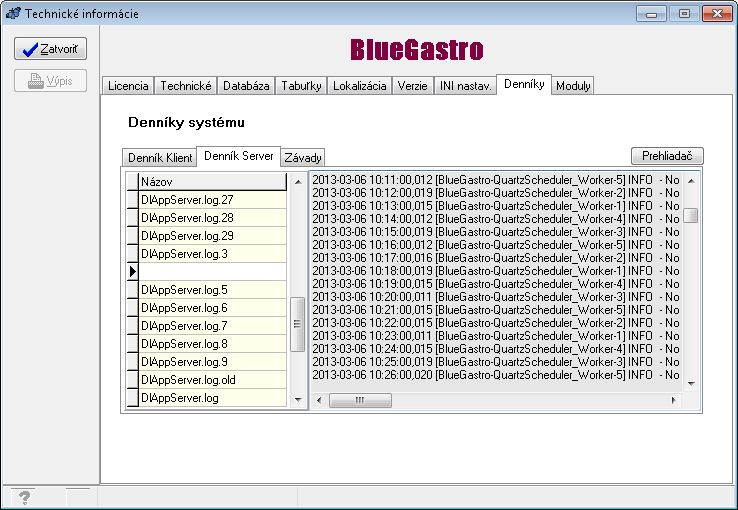
Task: Click the title bar application icon
Action: pos(13,13)
